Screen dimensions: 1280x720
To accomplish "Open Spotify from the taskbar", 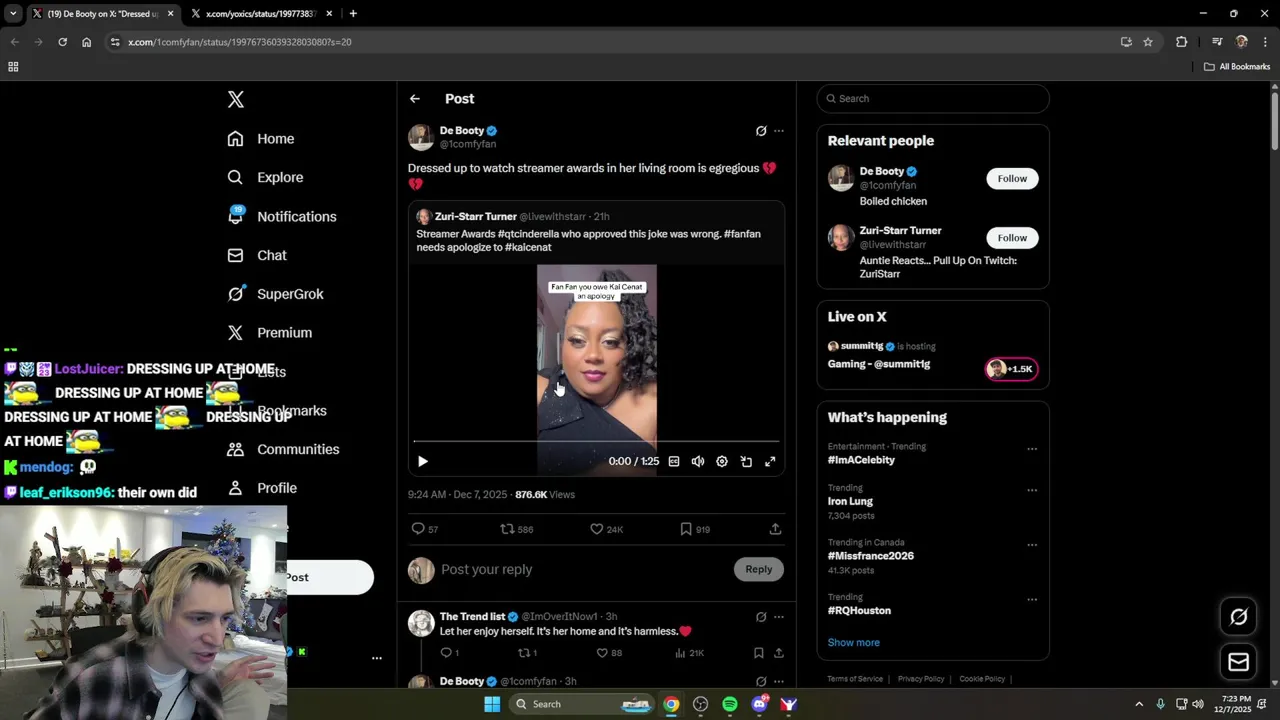I will pyautogui.click(x=730, y=704).
